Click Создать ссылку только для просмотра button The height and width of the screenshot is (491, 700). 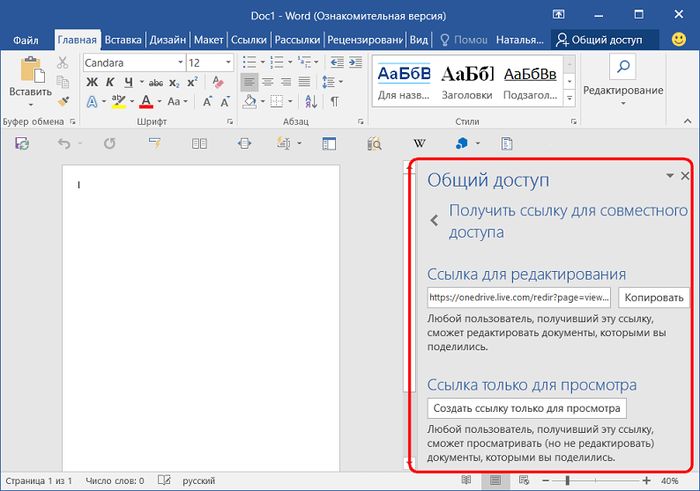[x=527, y=408]
